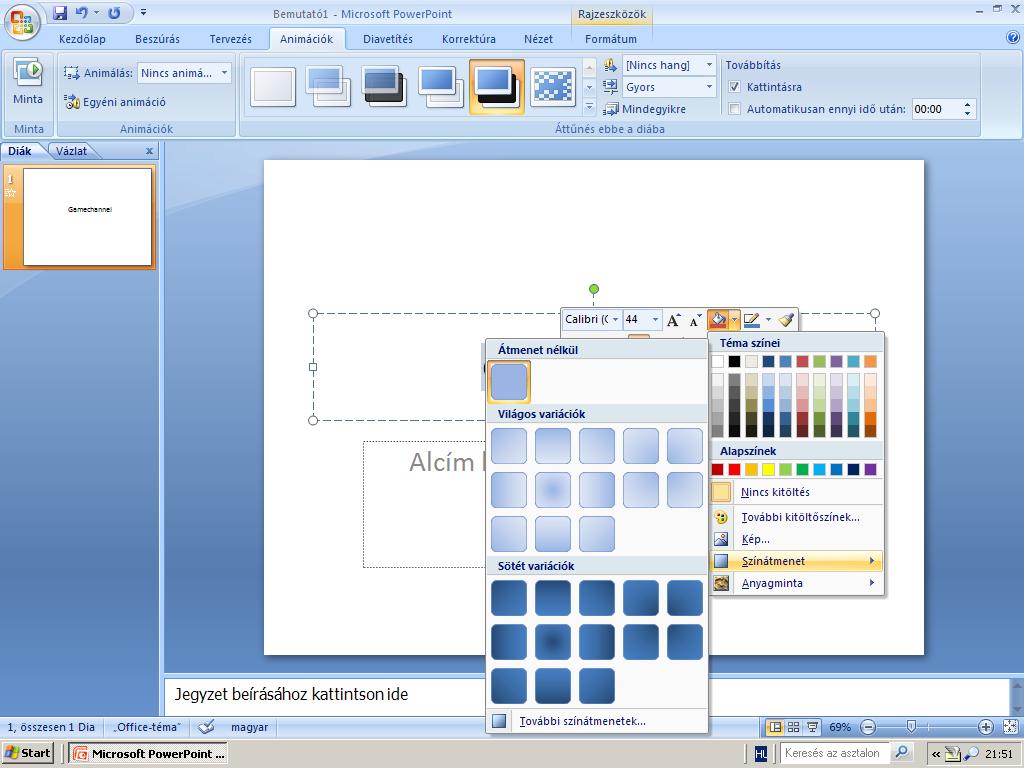Screen dimensions: 1024x768
Task: Pick the yellow standard color swatch
Action: (x=769, y=469)
